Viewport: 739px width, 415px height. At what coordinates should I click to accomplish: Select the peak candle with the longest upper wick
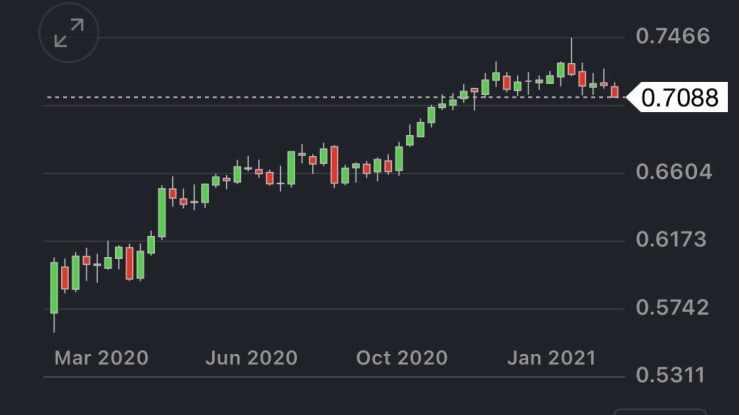(571, 68)
